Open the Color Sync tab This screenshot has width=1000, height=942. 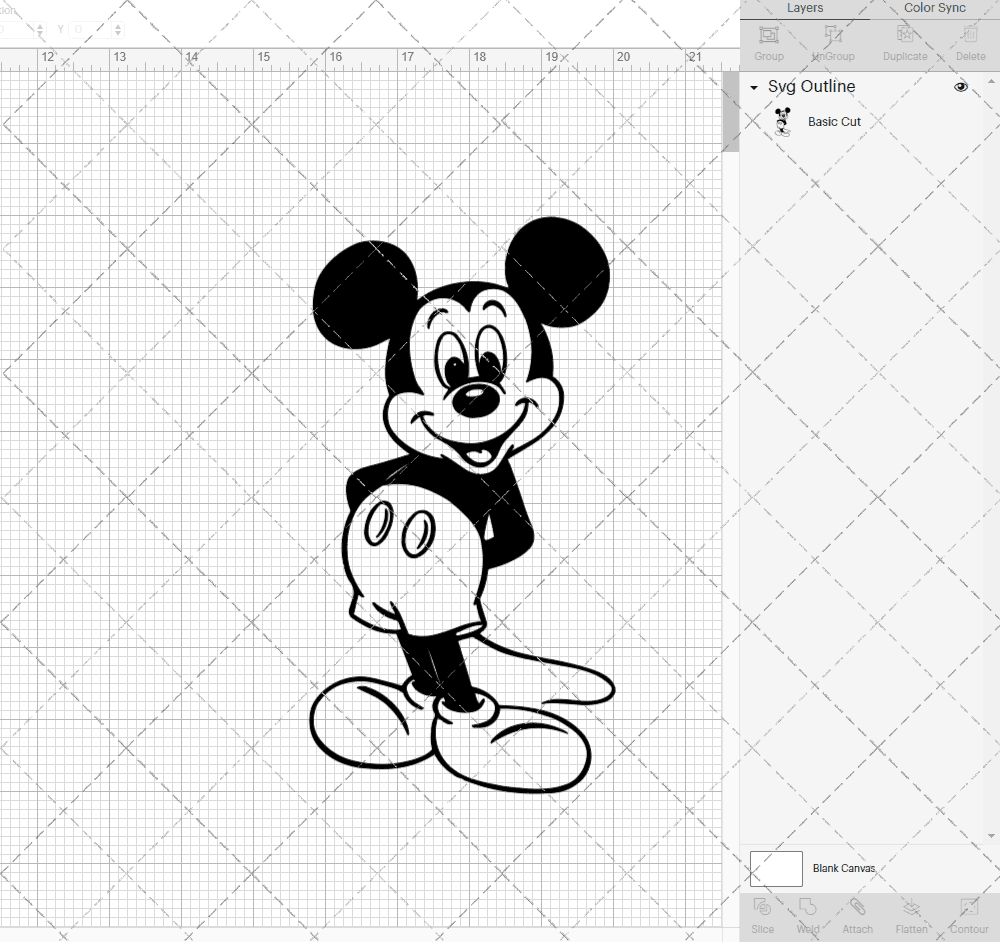click(x=934, y=8)
